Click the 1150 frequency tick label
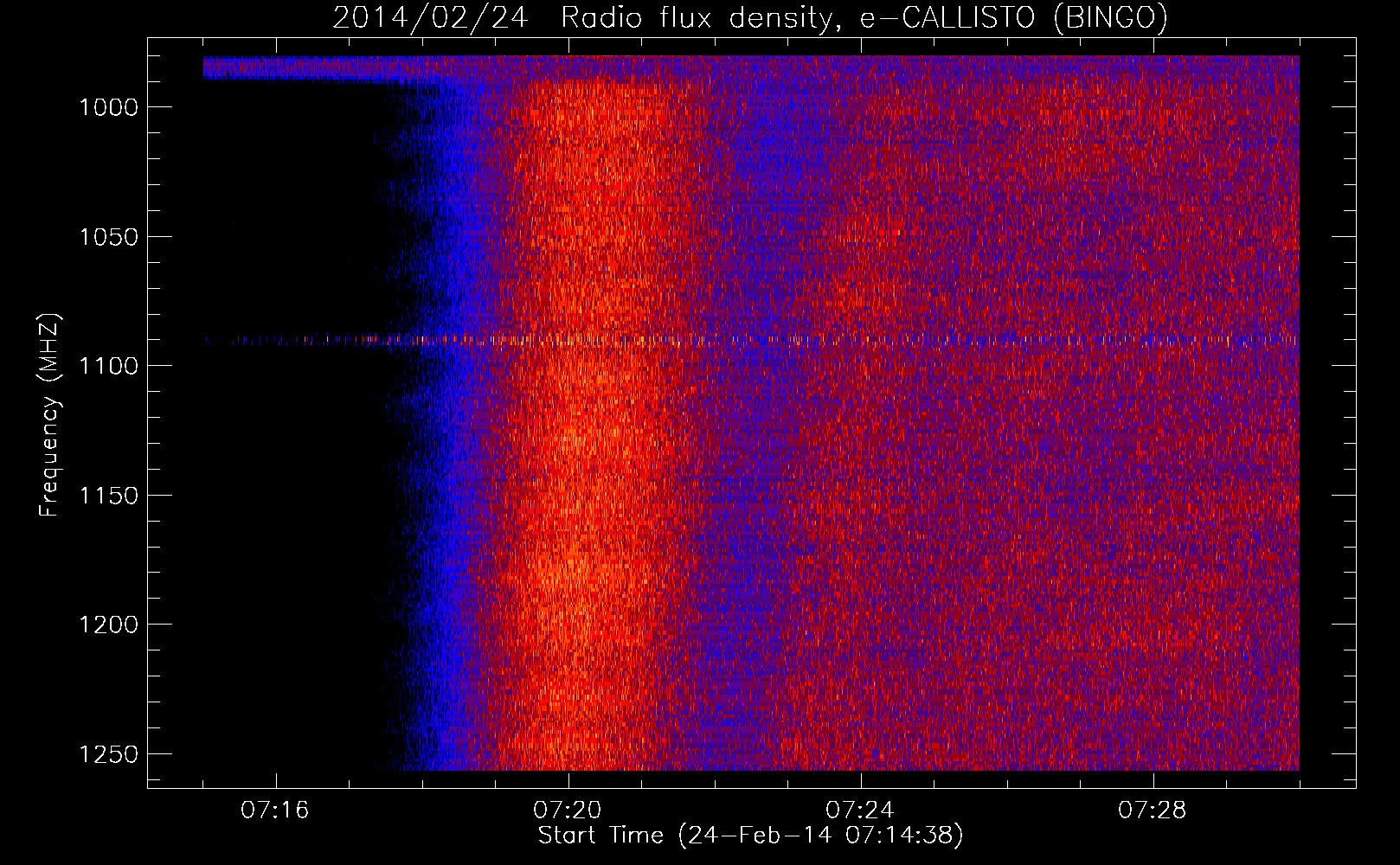Screen dimensions: 1400x865 pyautogui.click(x=108, y=496)
